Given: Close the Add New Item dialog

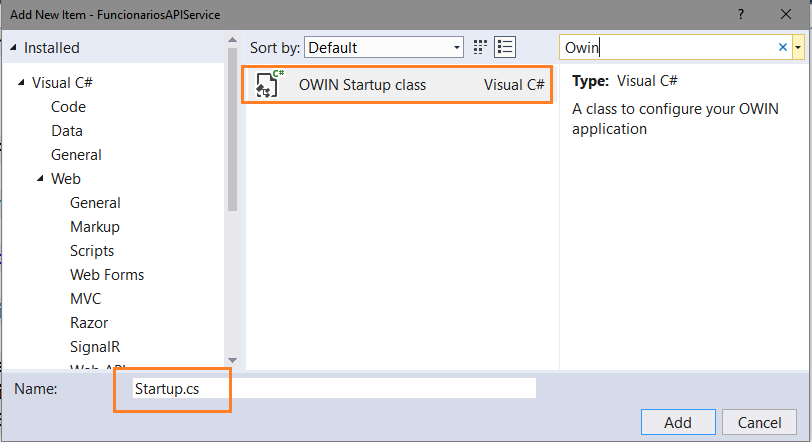Looking at the screenshot, I should point(786,15).
